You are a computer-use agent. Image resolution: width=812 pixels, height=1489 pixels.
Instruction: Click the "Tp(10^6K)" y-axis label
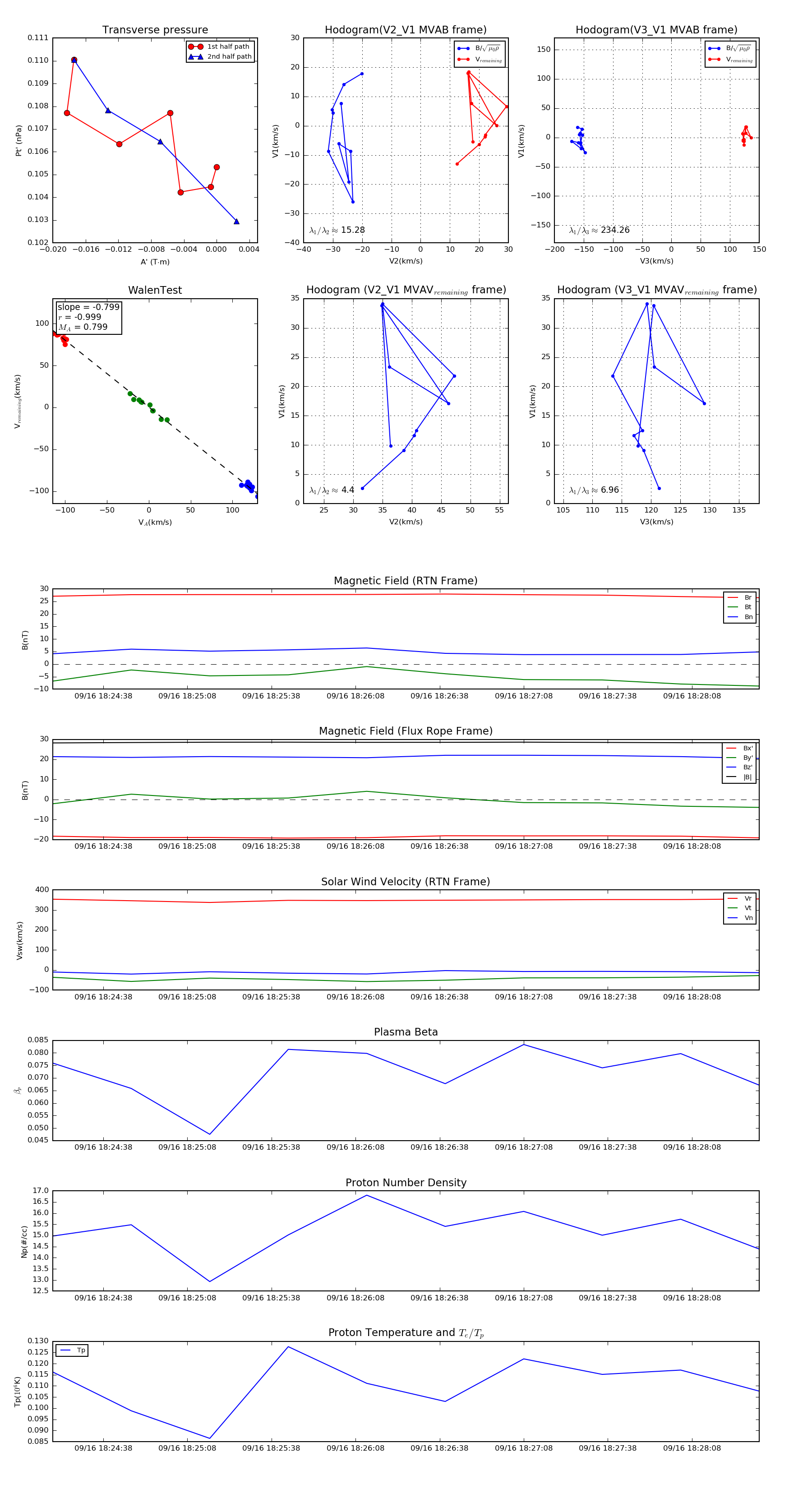(x=17, y=1392)
